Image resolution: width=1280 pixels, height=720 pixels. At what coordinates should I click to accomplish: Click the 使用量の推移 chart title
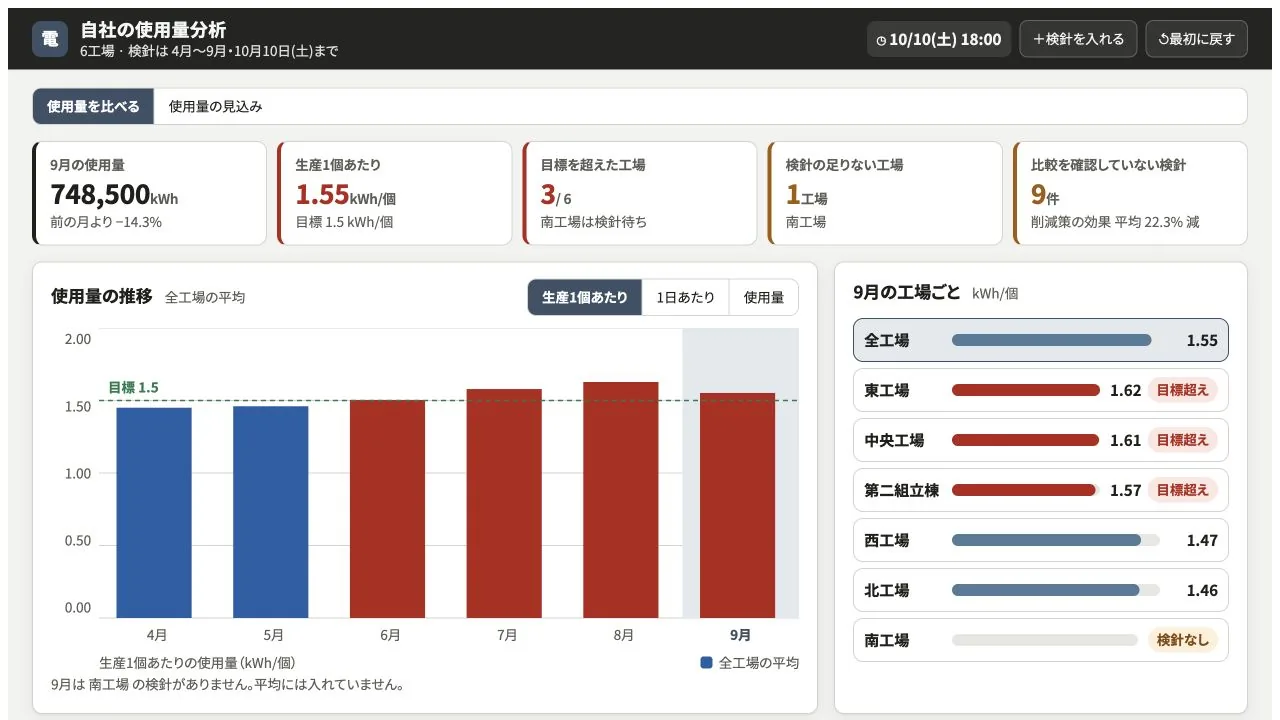coord(102,296)
